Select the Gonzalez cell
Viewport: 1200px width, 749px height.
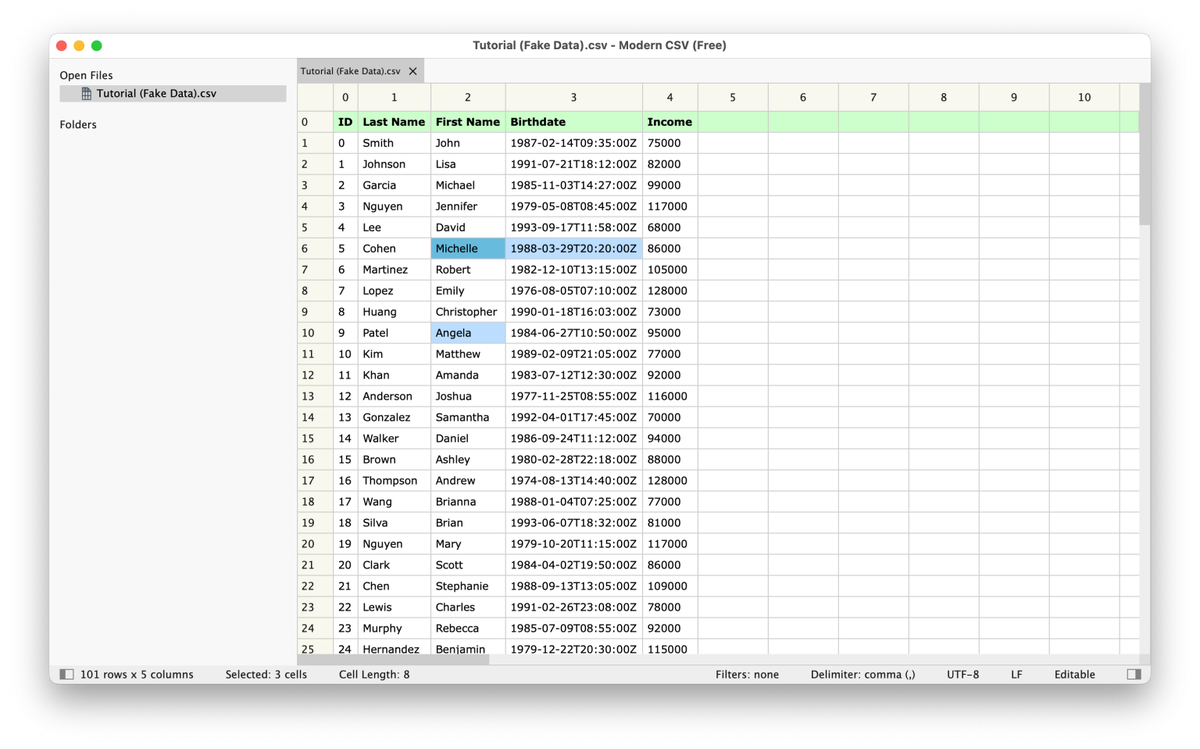(x=394, y=417)
